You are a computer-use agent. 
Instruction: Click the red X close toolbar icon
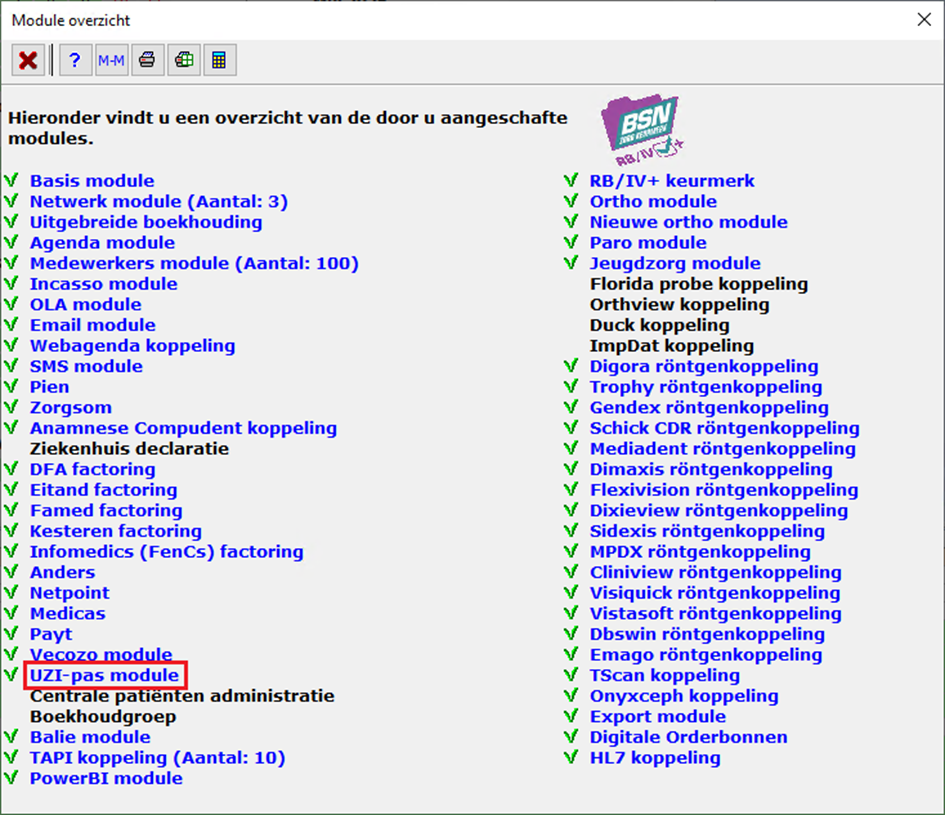pyautogui.click(x=28, y=60)
